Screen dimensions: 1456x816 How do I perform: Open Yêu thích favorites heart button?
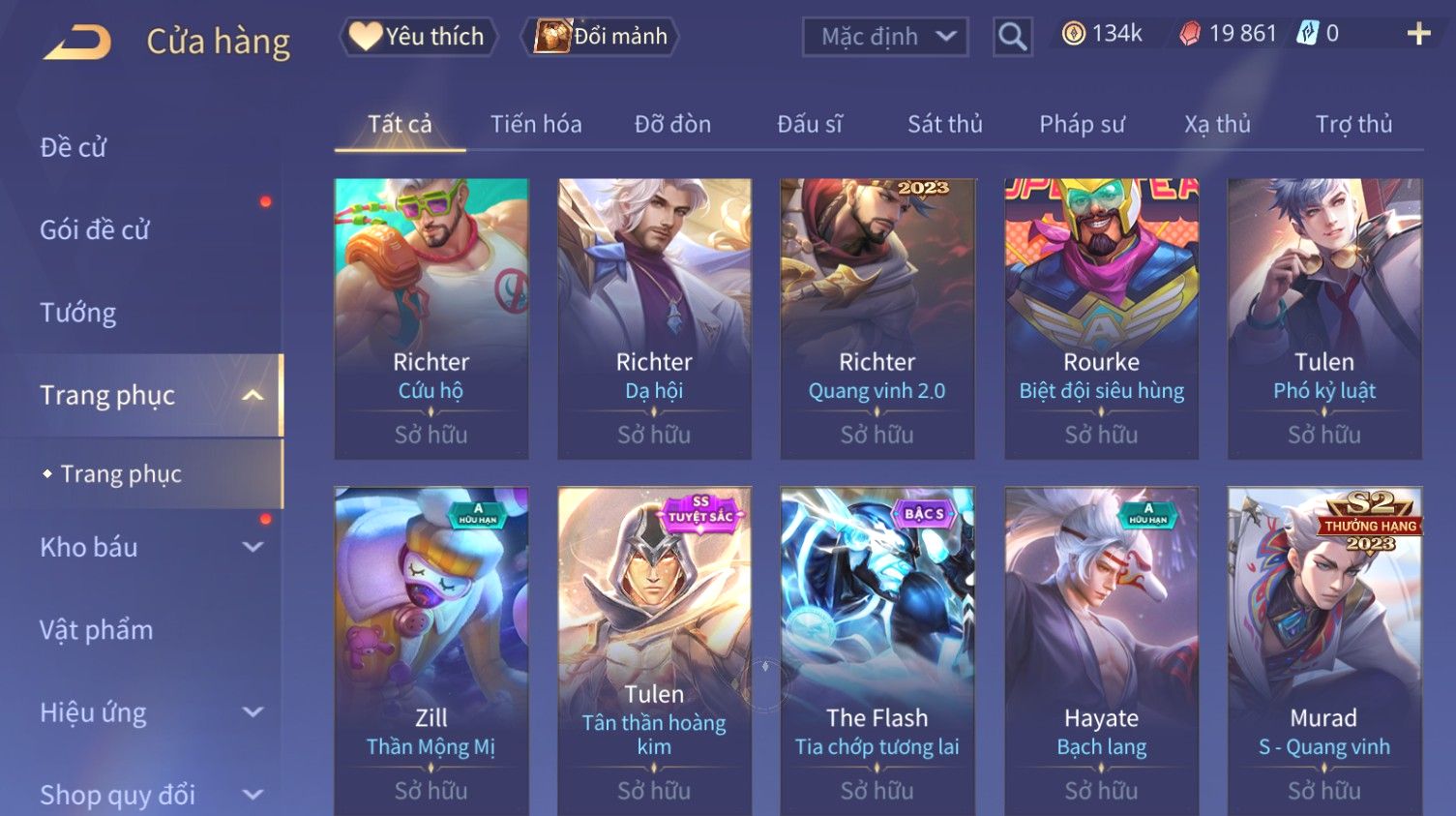[x=418, y=37]
